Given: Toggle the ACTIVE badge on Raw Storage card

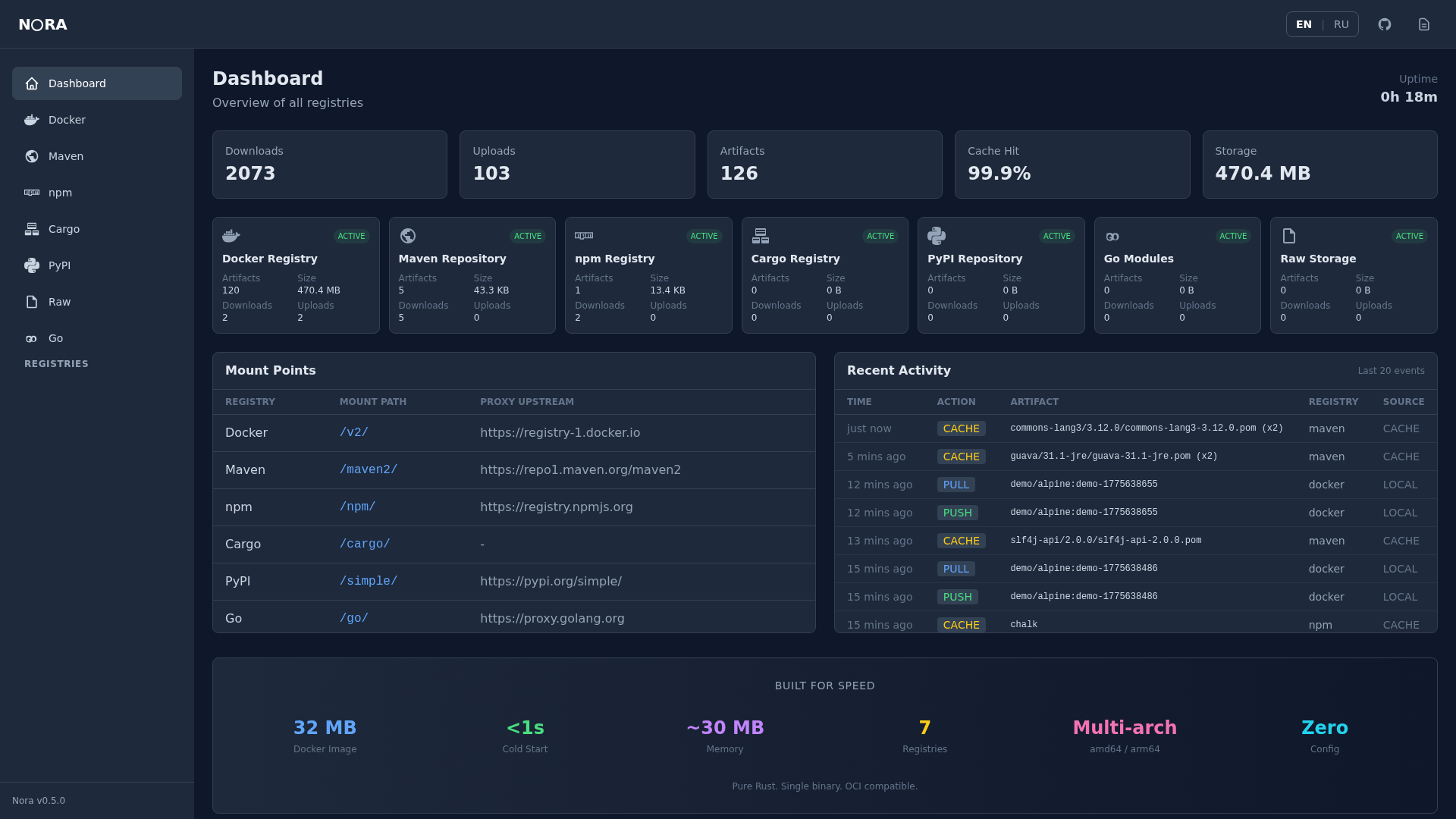Looking at the screenshot, I should [x=1409, y=236].
